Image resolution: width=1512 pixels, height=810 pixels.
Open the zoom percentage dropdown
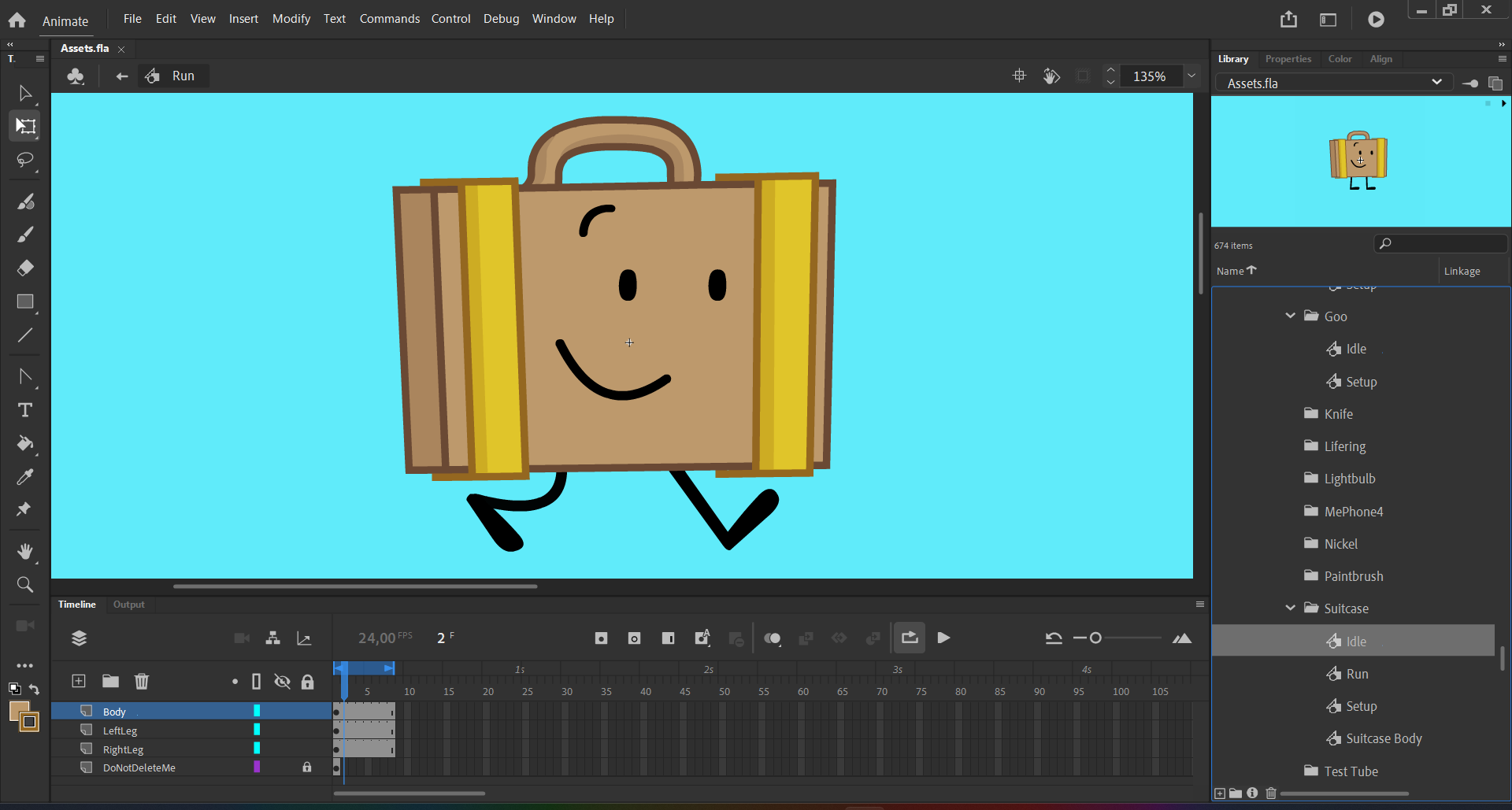coord(1192,76)
